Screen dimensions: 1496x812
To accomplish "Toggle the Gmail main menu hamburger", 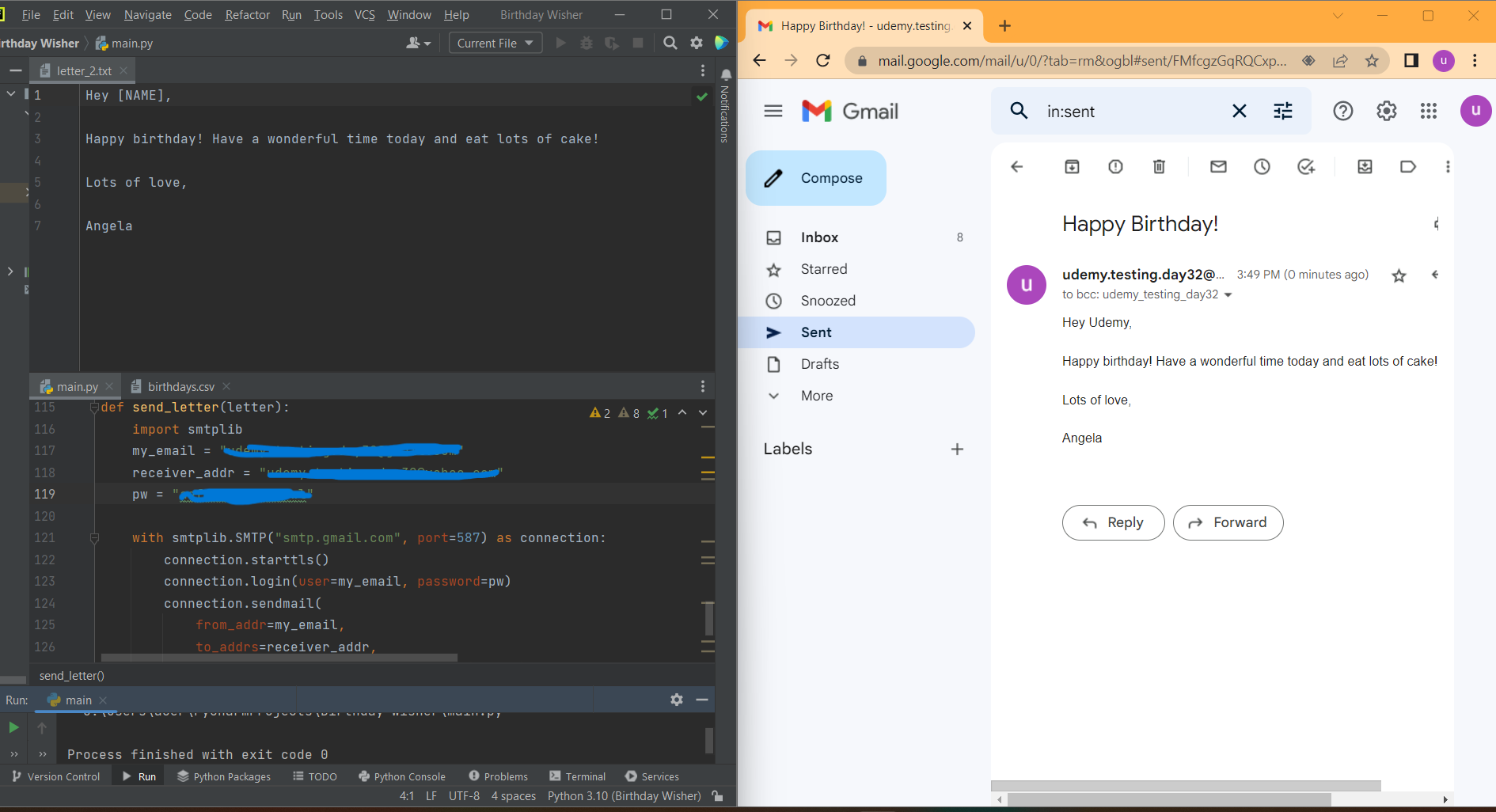I will click(773, 111).
